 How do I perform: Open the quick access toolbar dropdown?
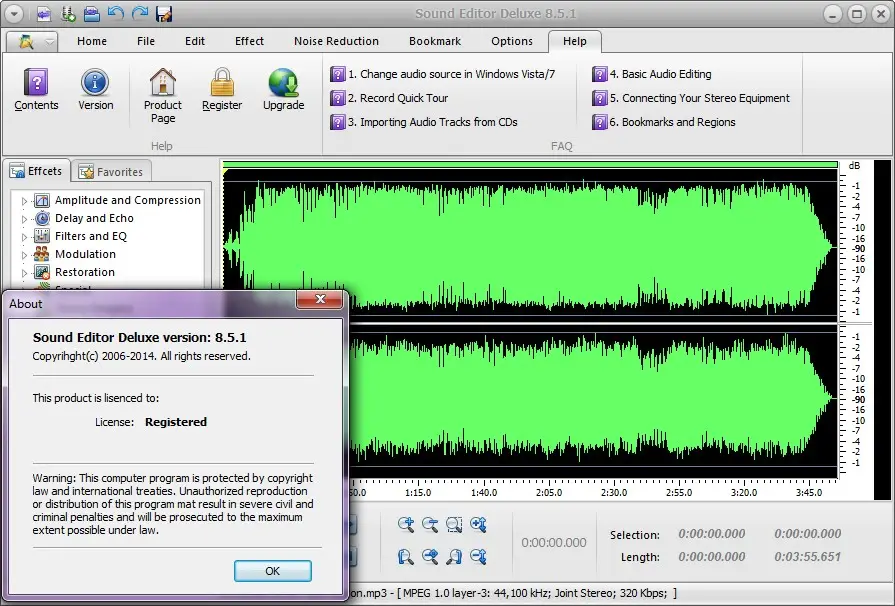click(14, 13)
